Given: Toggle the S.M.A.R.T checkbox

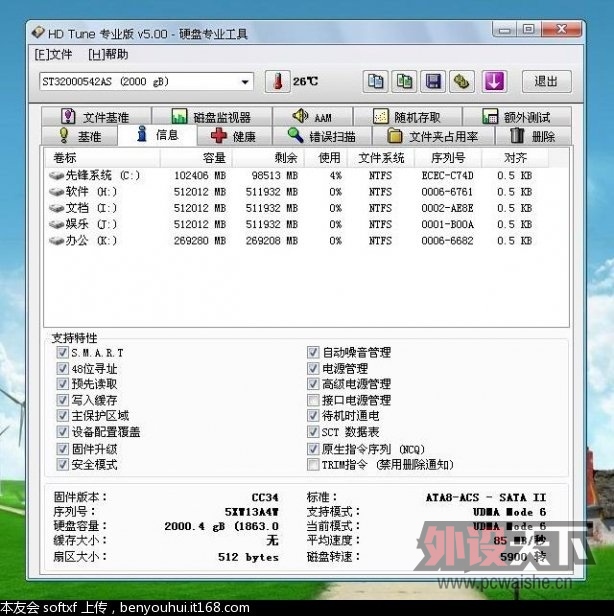Looking at the screenshot, I should 62,352.
